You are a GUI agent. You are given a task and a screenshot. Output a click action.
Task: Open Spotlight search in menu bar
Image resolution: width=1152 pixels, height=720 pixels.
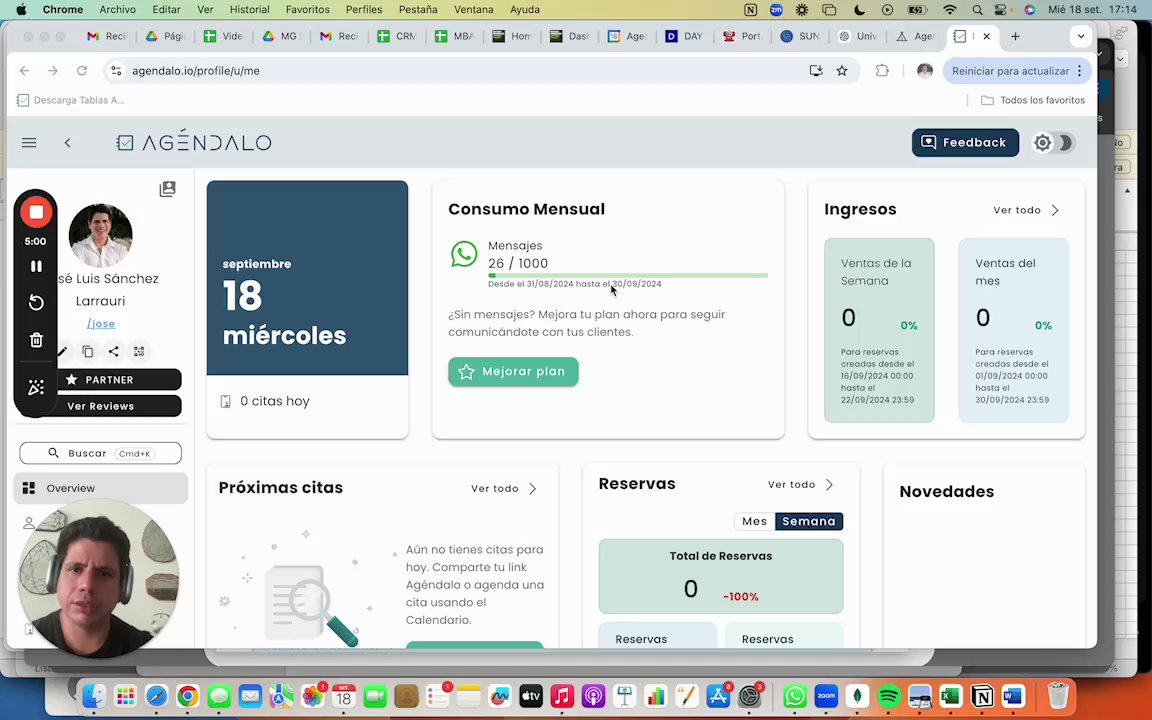[x=976, y=10]
